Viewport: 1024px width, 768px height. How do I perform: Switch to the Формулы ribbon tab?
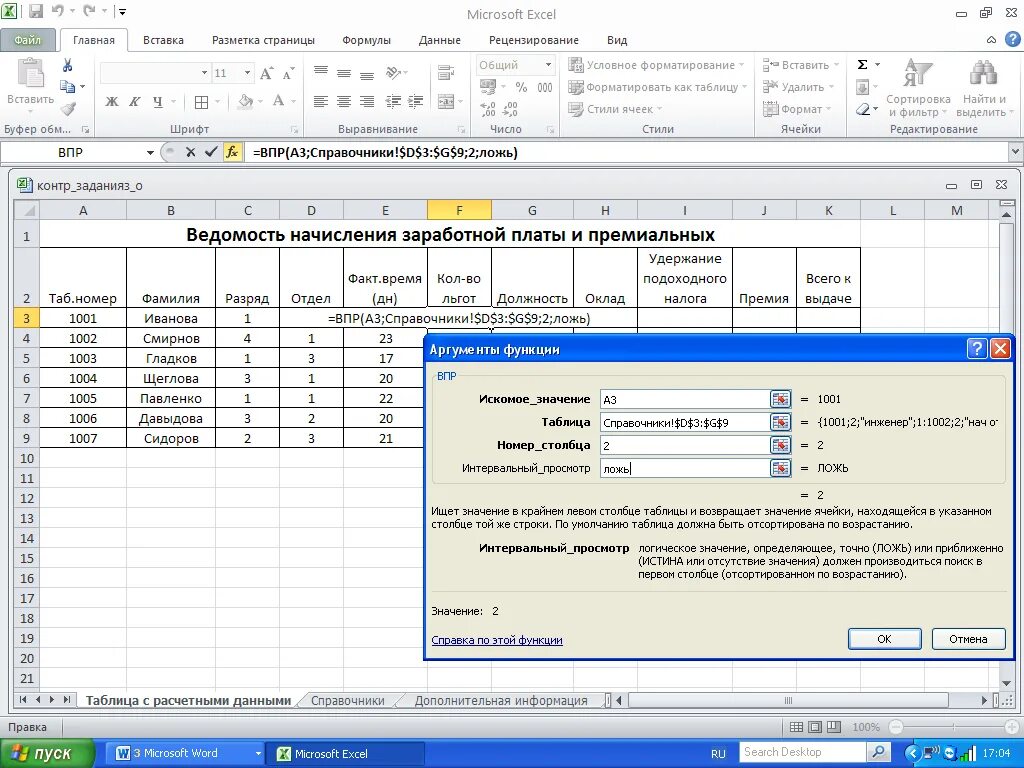point(366,40)
